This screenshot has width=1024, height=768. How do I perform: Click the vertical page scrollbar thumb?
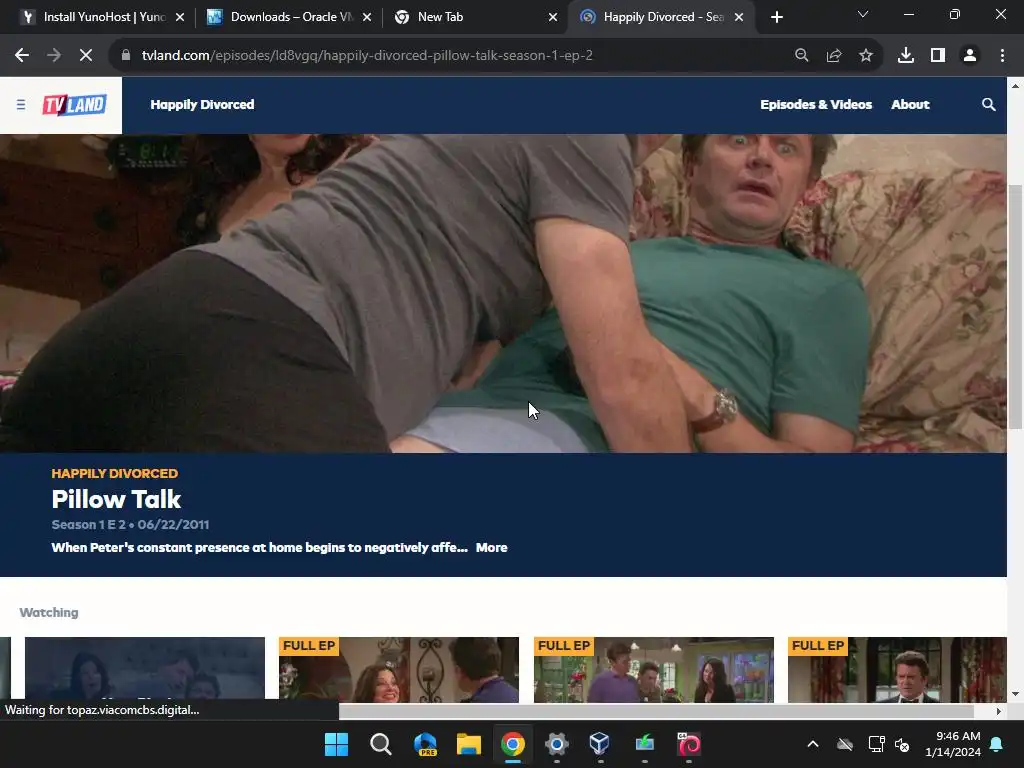pos(1015,307)
